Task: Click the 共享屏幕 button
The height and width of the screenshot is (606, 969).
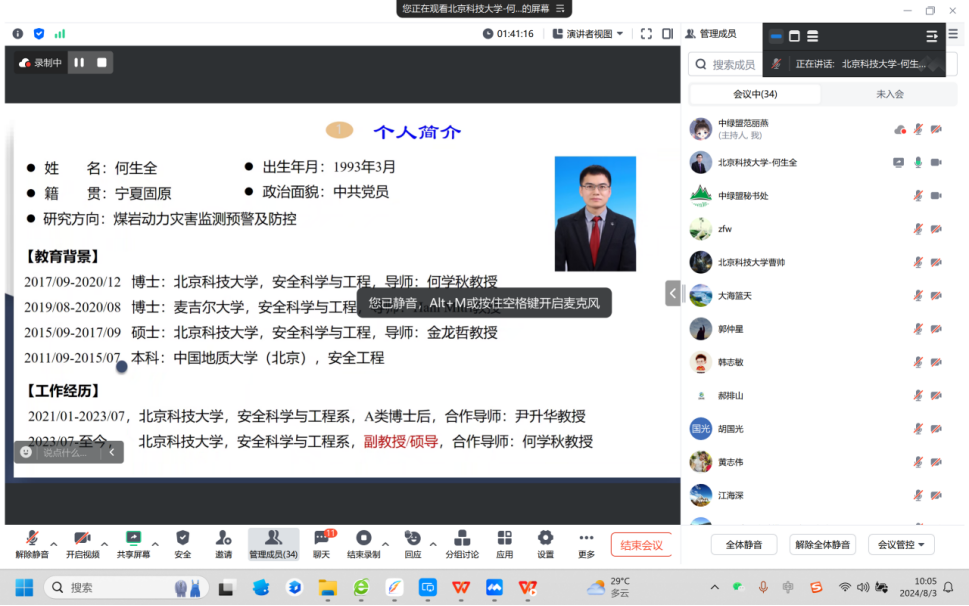Action: (133, 544)
